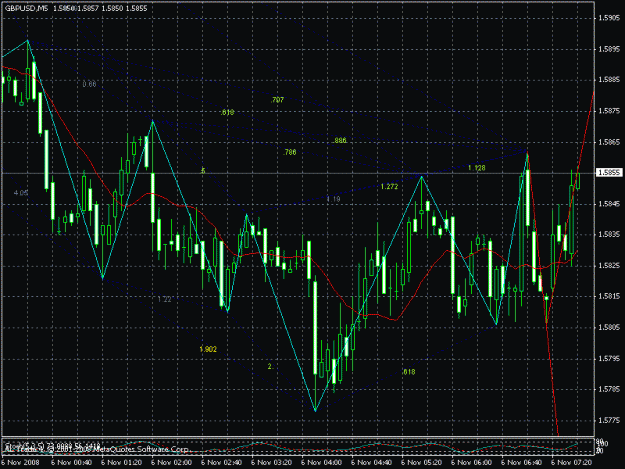Screen dimensions: 625x469
Task: Click the 6 Nov 06:00 time label
Action: (x=472, y=463)
